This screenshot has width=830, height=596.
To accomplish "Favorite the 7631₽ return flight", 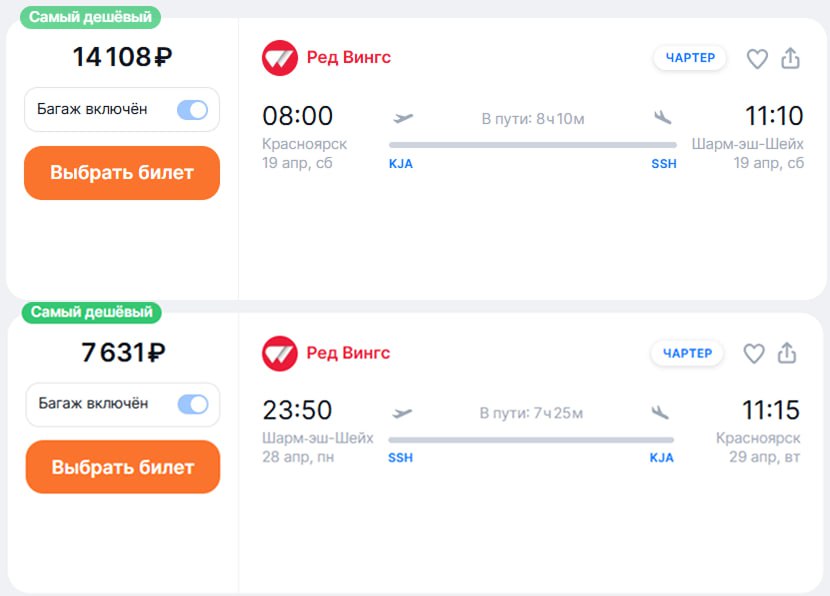I will point(754,353).
